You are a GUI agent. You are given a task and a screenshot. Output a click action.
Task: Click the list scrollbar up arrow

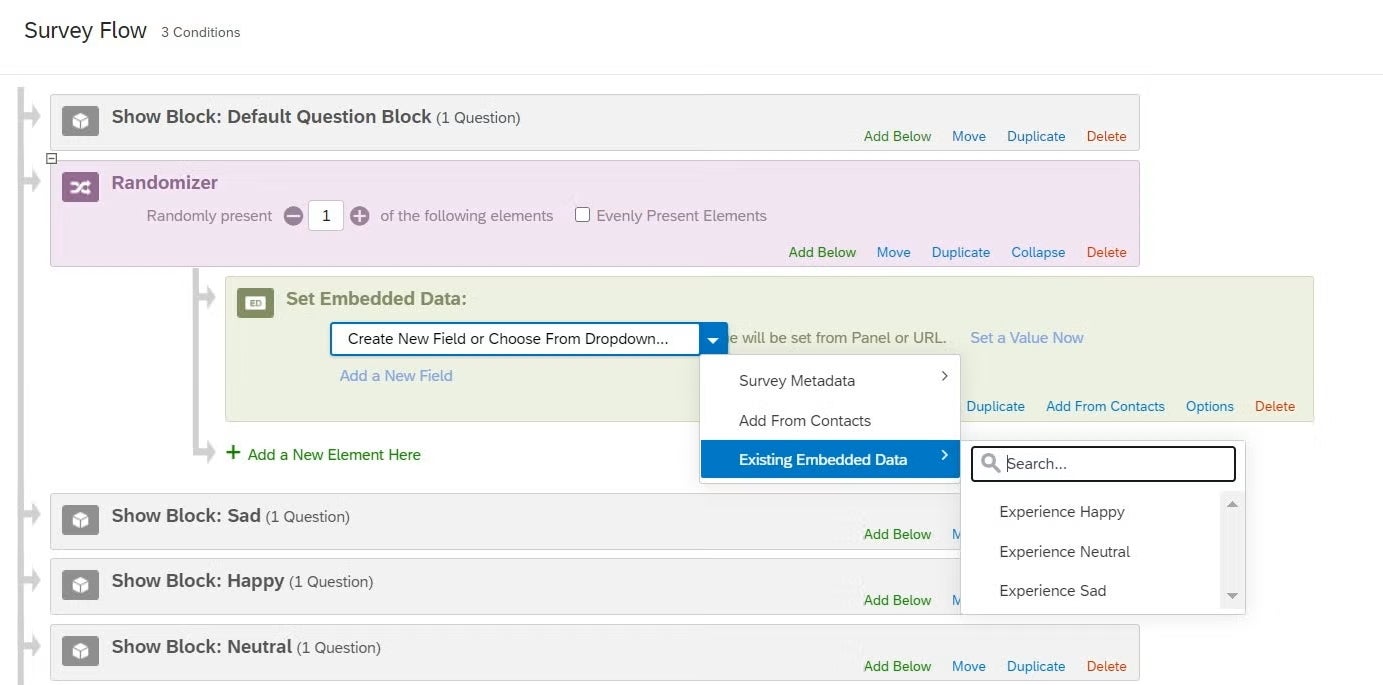[x=1232, y=504]
